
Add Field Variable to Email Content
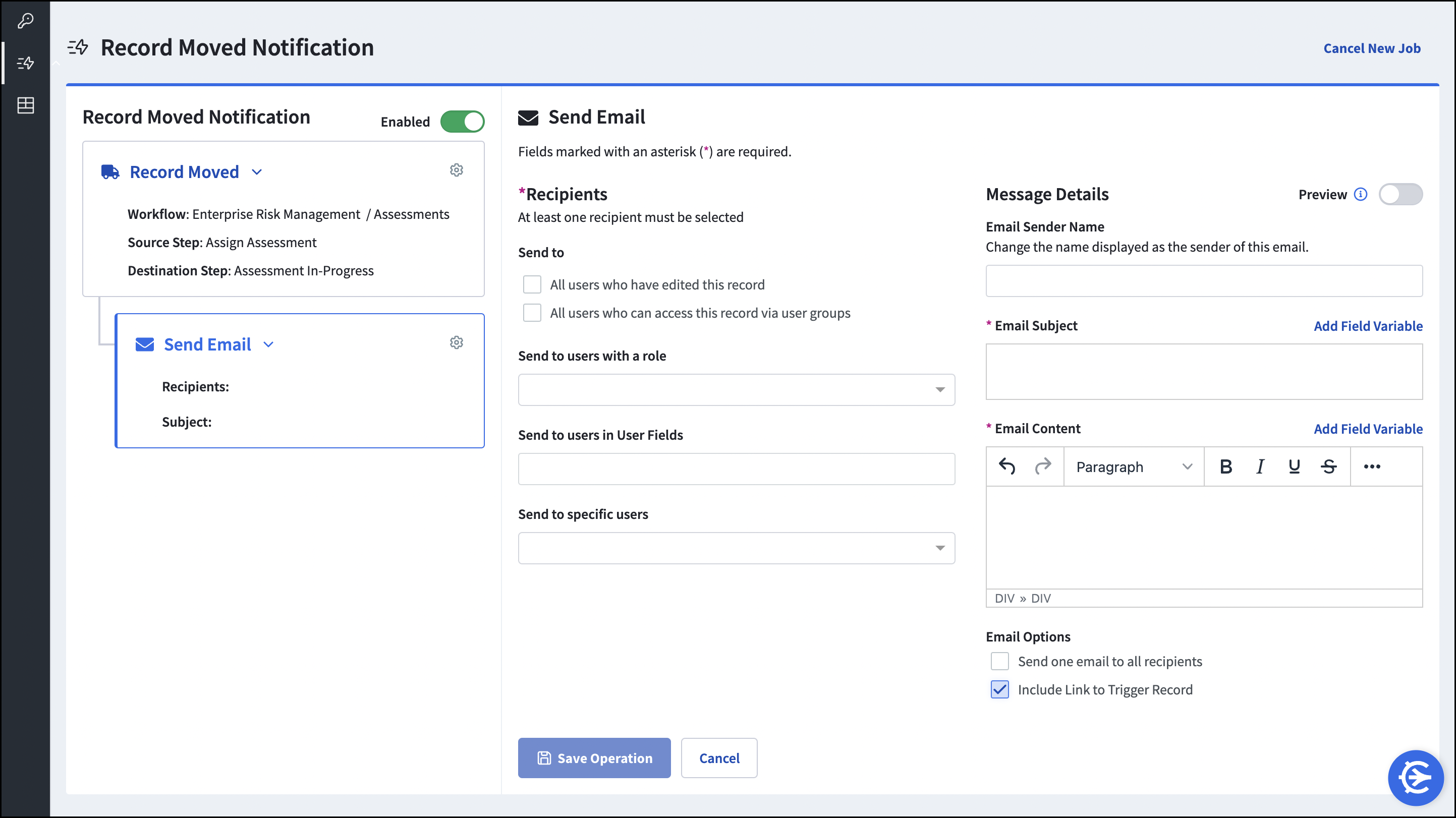1367,429
